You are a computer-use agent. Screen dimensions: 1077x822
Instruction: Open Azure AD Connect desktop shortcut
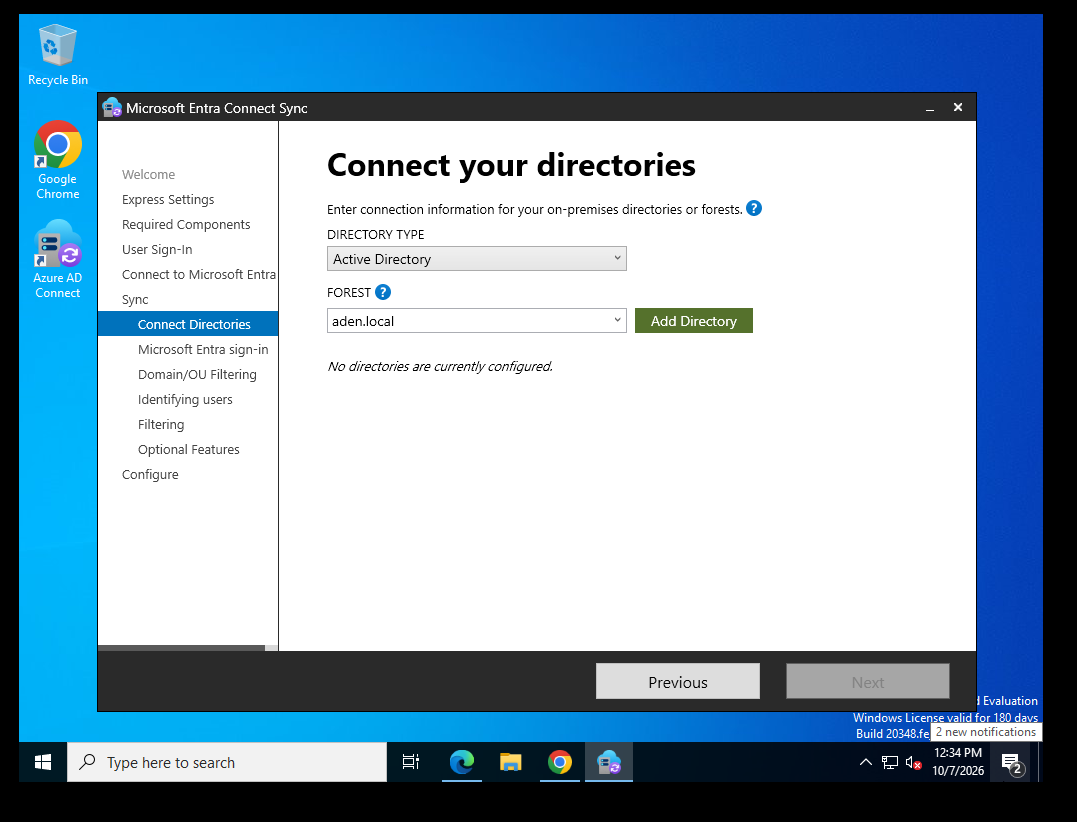(58, 259)
